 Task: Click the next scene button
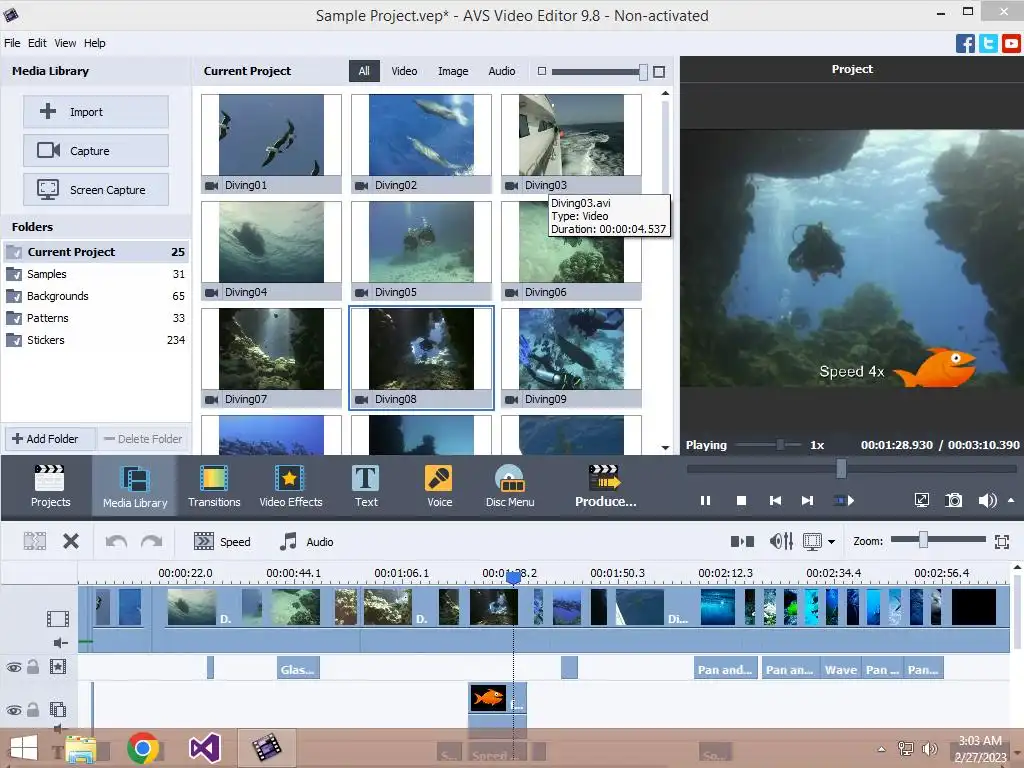844,500
